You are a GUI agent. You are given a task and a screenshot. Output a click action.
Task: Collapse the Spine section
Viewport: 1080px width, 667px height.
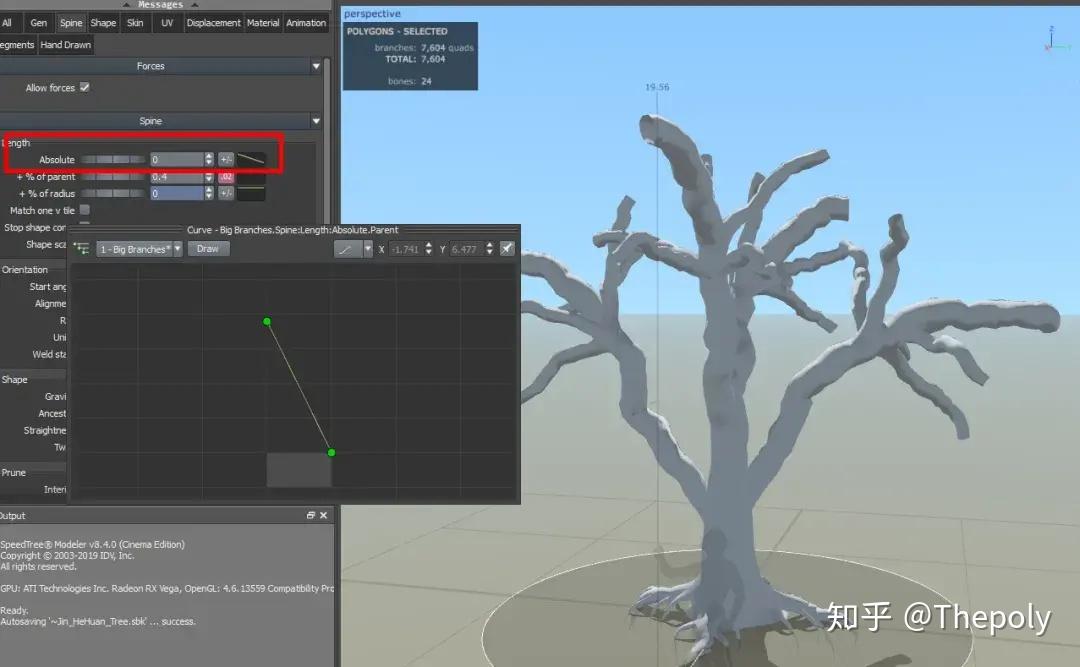click(x=316, y=121)
